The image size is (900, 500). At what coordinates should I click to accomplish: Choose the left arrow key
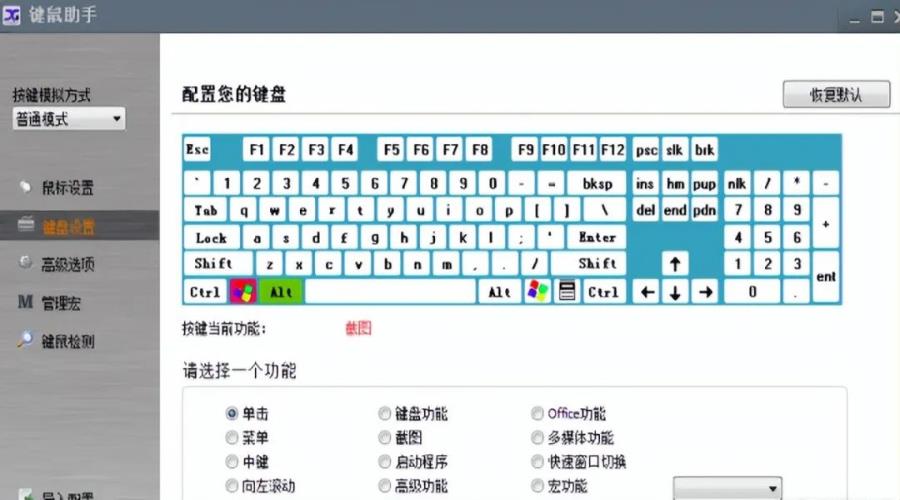[647, 292]
